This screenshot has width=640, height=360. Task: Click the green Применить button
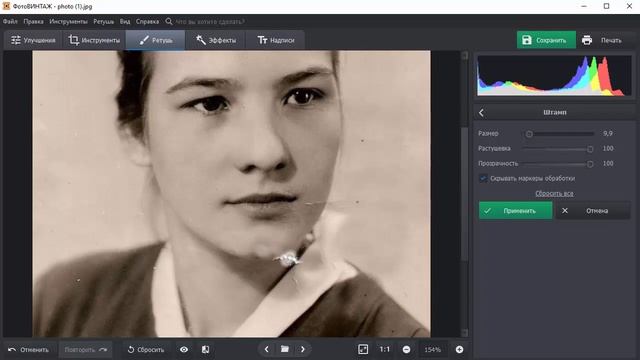pyautogui.click(x=516, y=211)
